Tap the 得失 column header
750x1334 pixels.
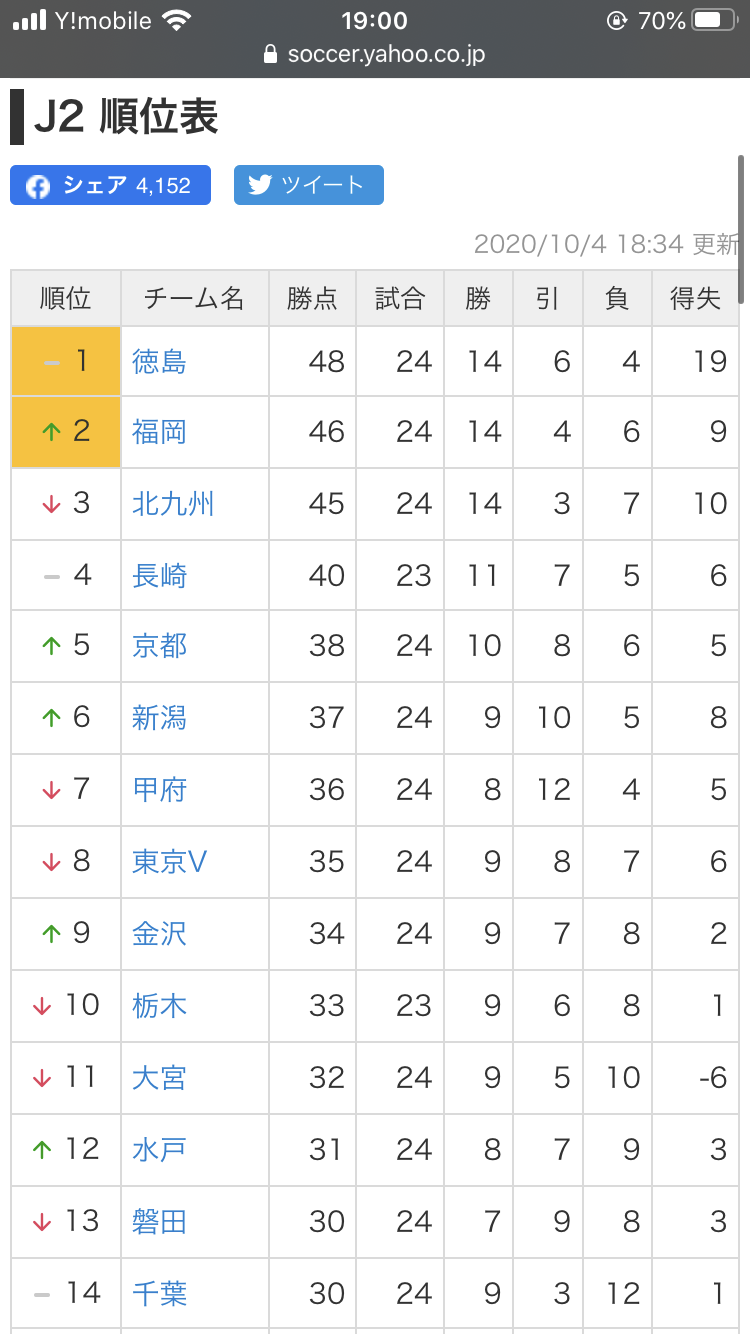click(695, 298)
